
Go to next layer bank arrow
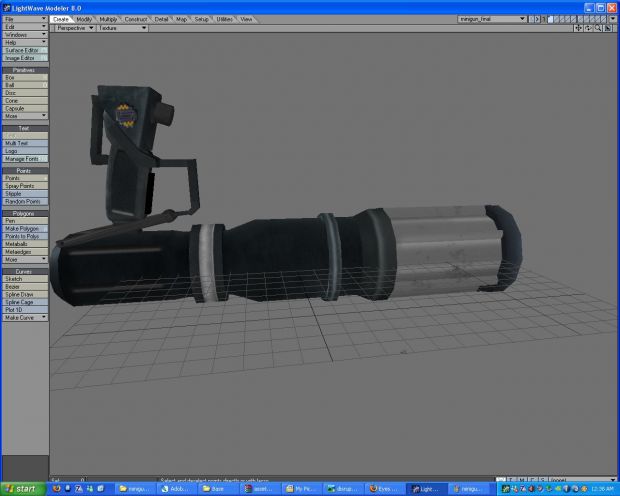pyautogui.click(x=537, y=19)
